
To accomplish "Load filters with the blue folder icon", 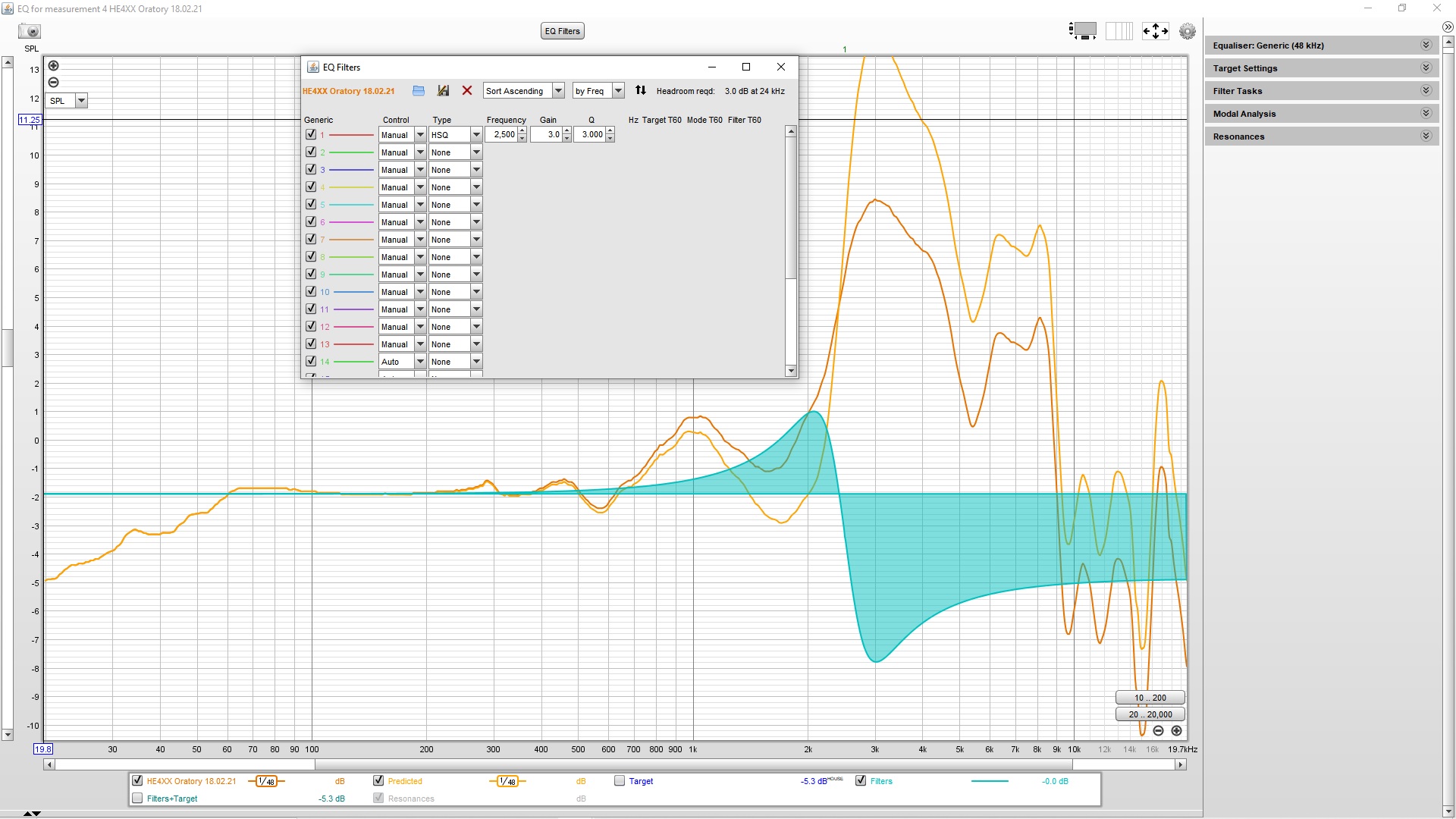I will pyautogui.click(x=419, y=91).
